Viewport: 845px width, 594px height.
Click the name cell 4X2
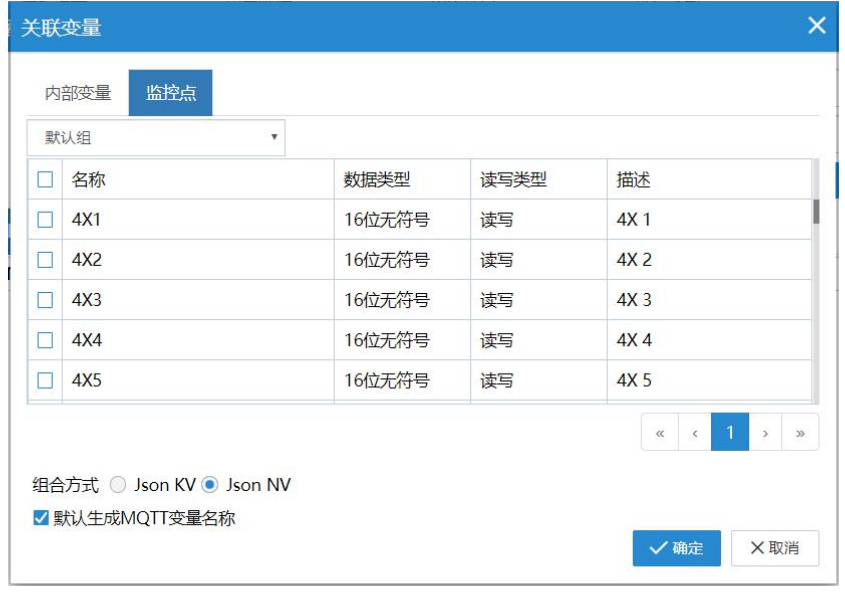198,260
